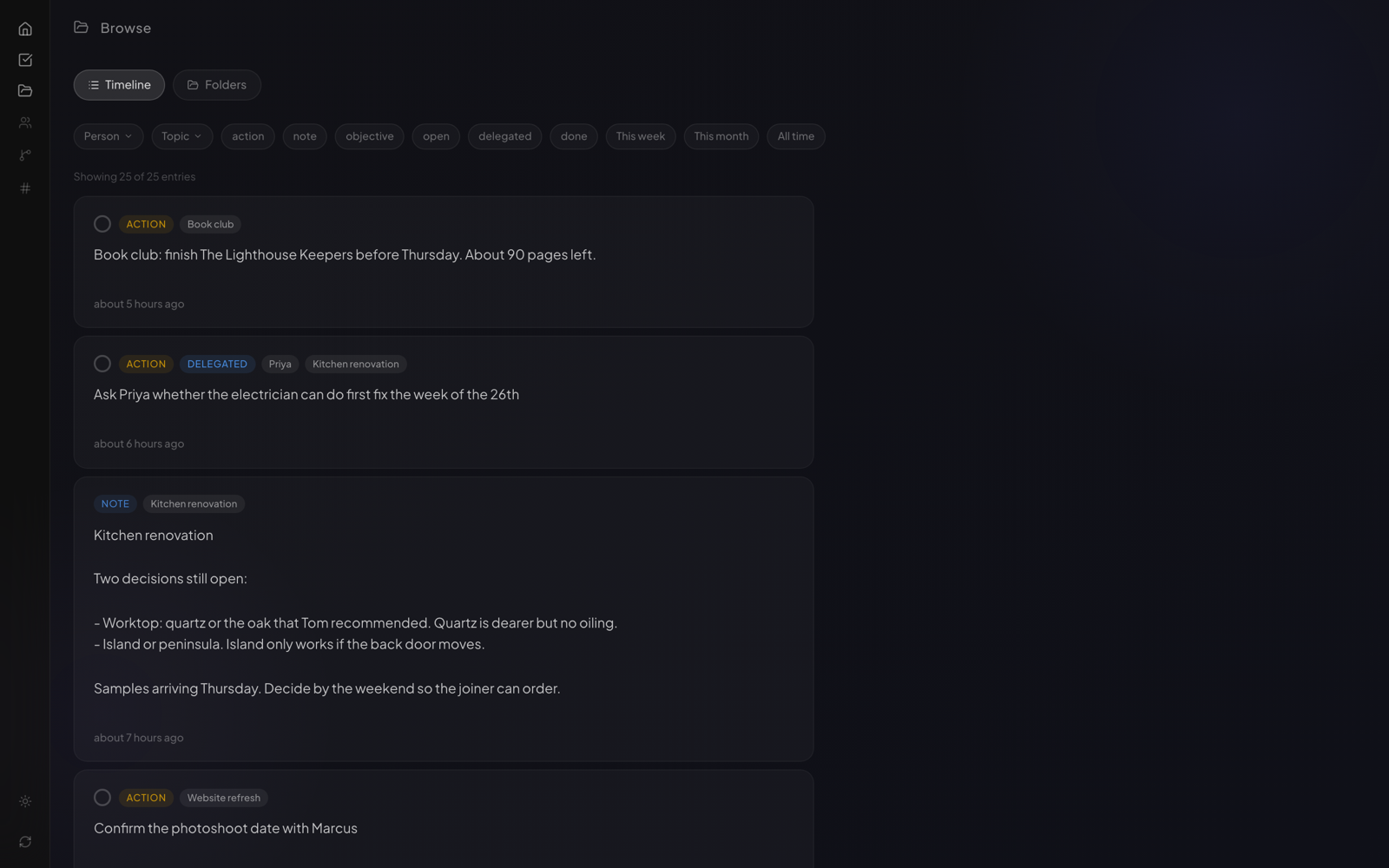Screen dimensions: 1389x868
Task: Click the ACTION badge on Book club entry
Action: [146, 224]
